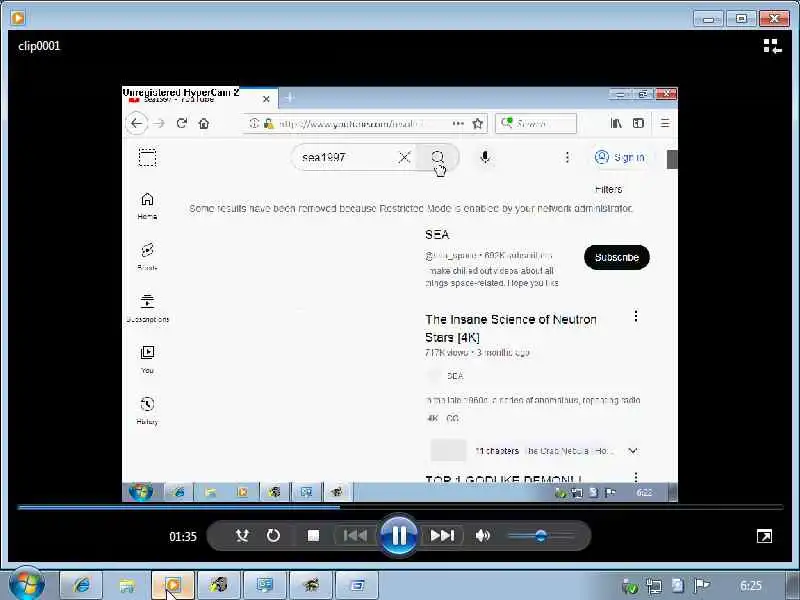The image size is (800, 600).
Task: Expand the 11 chapters section chevron
Action: click(x=633, y=451)
